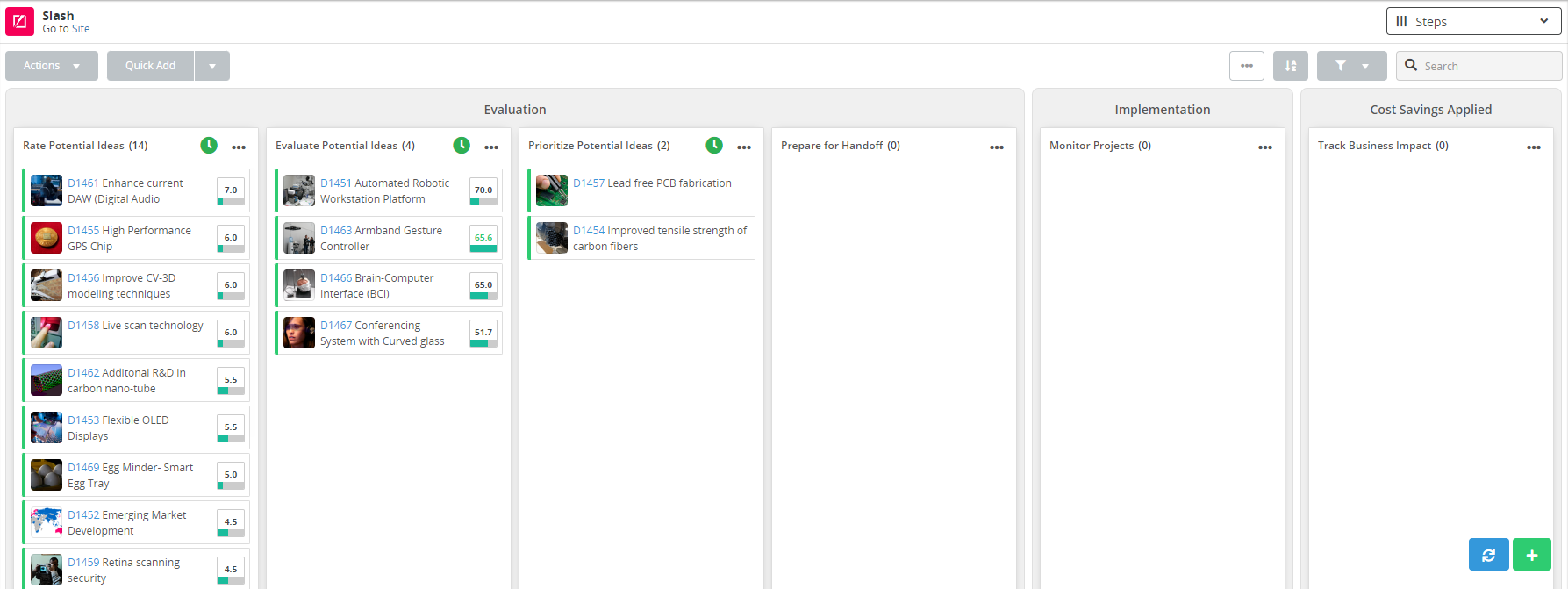The height and width of the screenshot is (589, 1568).
Task: Click the 65.6 score on D1463
Action: (483, 238)
